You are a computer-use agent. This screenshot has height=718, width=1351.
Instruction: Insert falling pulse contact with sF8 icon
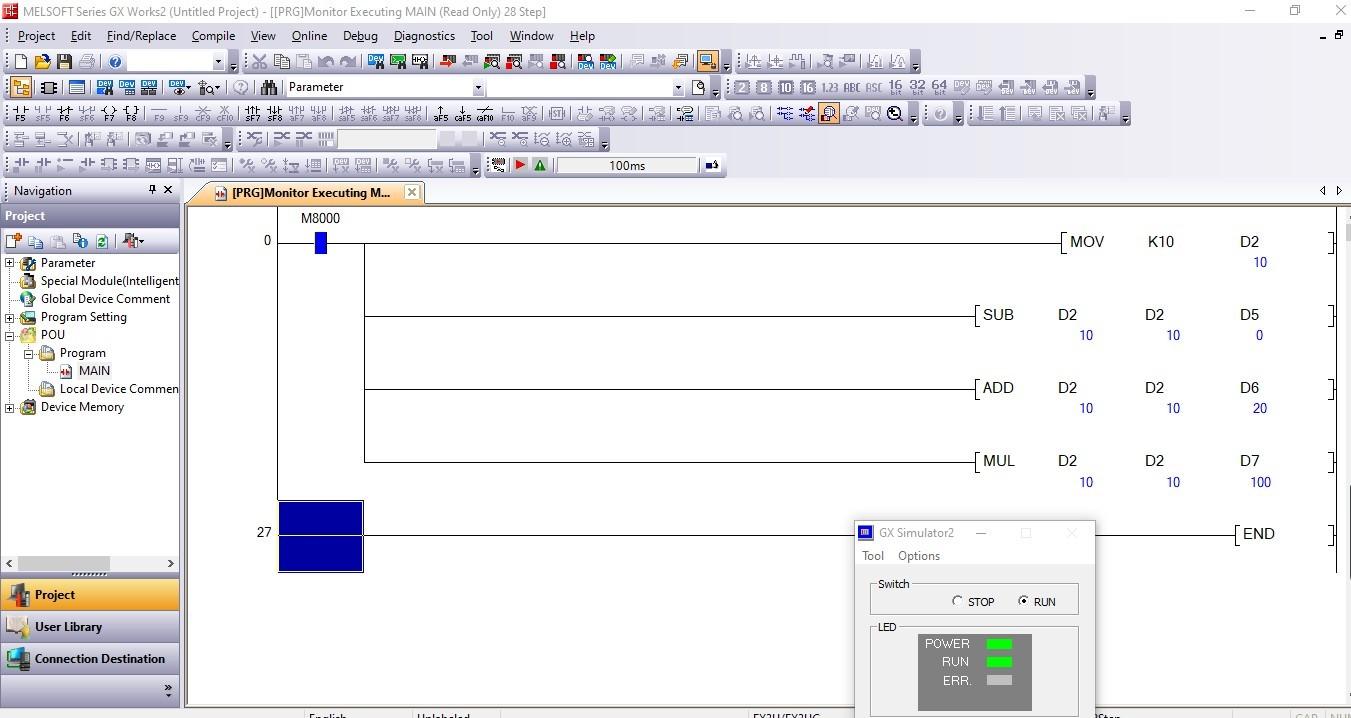click(275, 114)
